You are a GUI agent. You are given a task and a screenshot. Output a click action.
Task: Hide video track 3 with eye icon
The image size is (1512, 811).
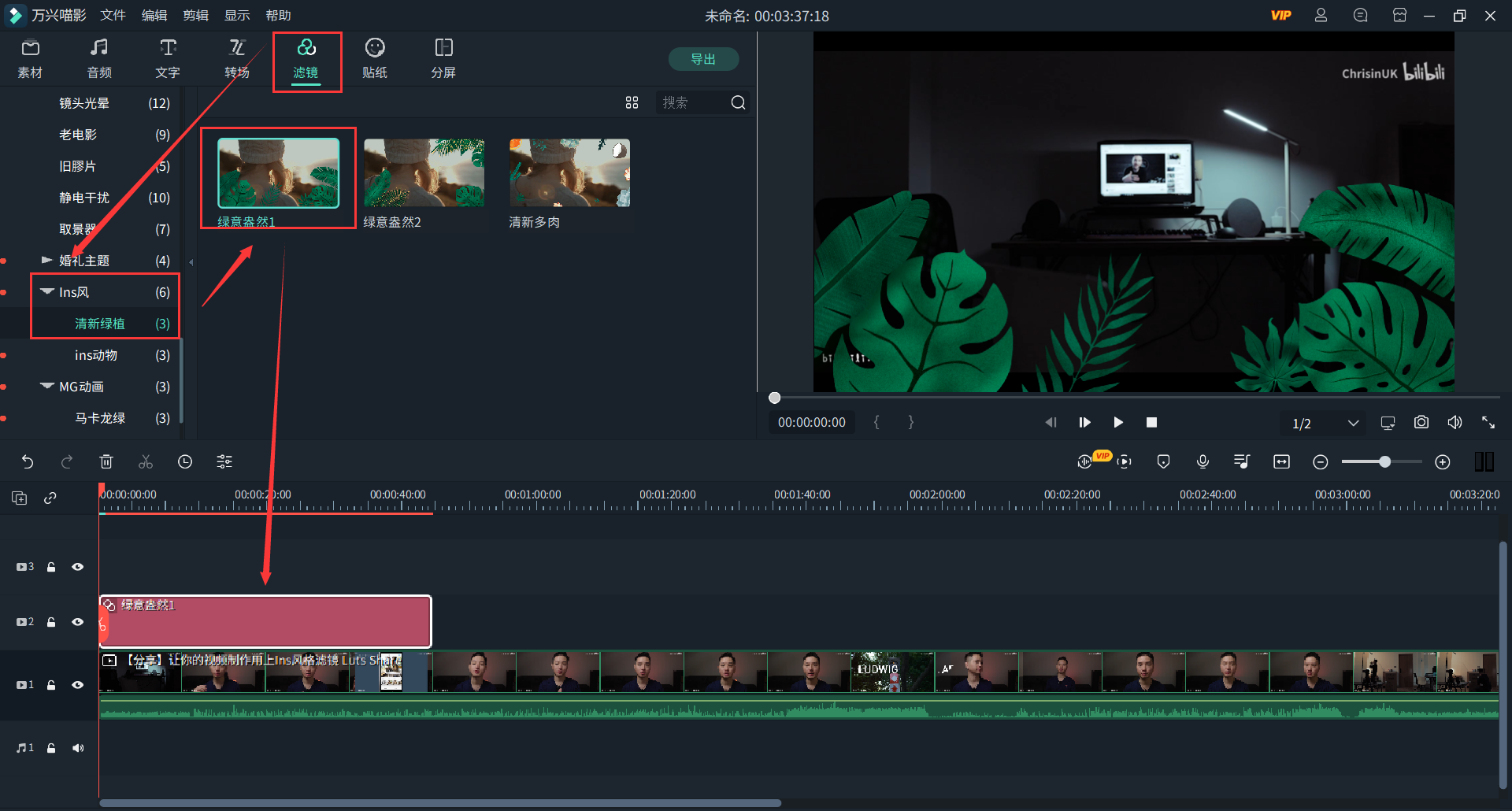point(77,567)
